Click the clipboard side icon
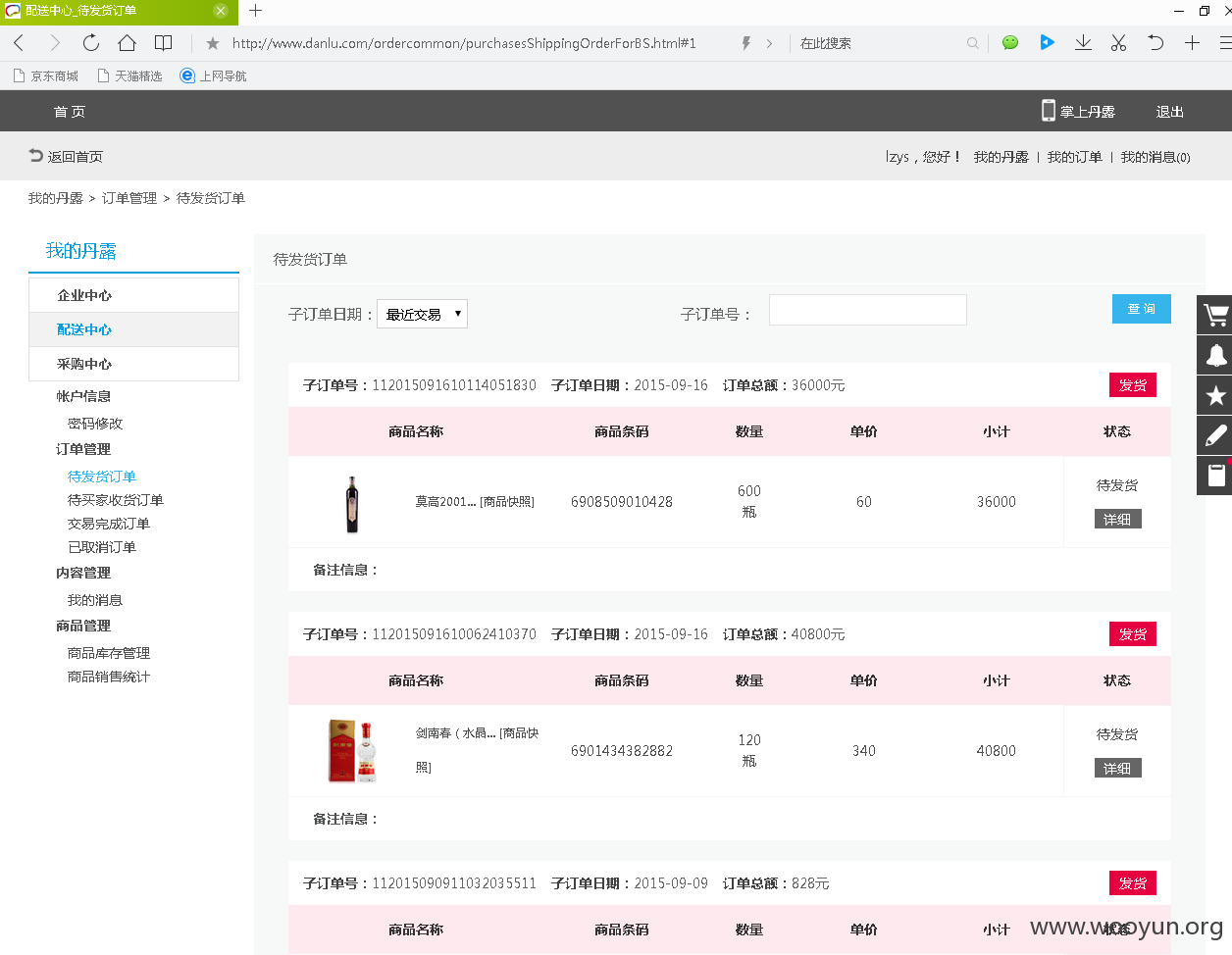 tap(1215, 476)
